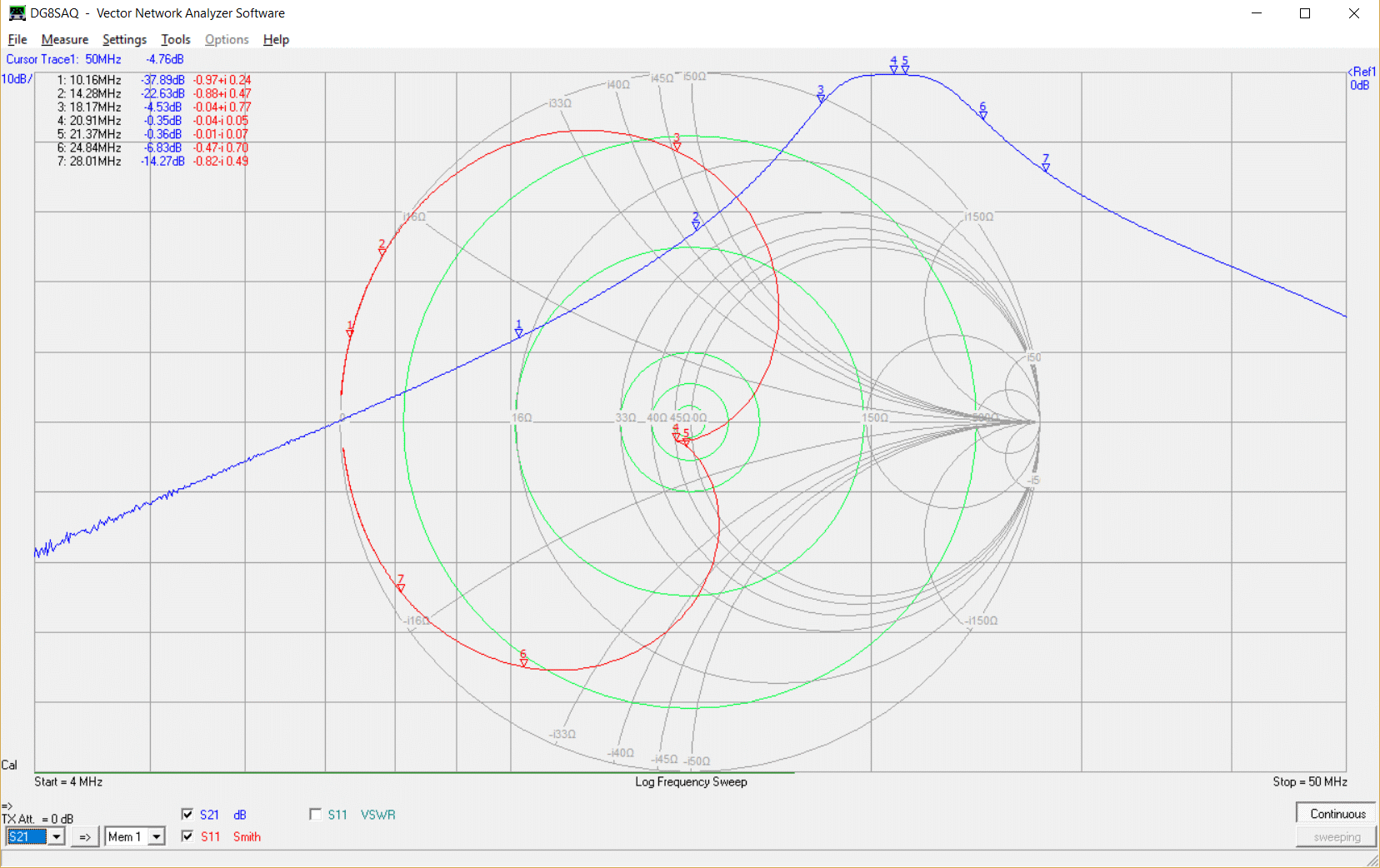Select marker row 5: 21.37MHz
Viewport: 1380px width, 868px height.
153,134
